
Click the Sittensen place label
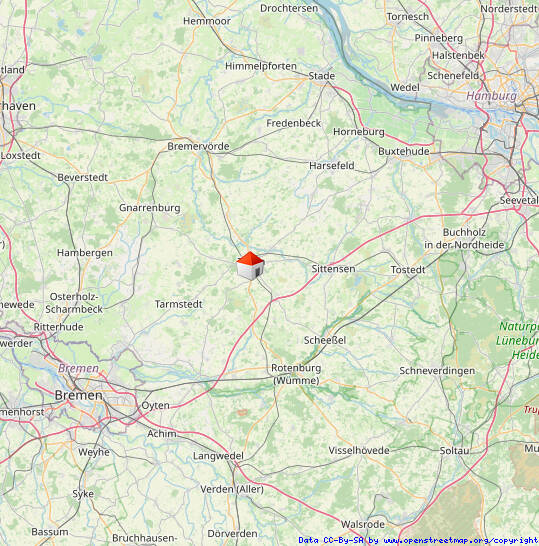point(333,269)
